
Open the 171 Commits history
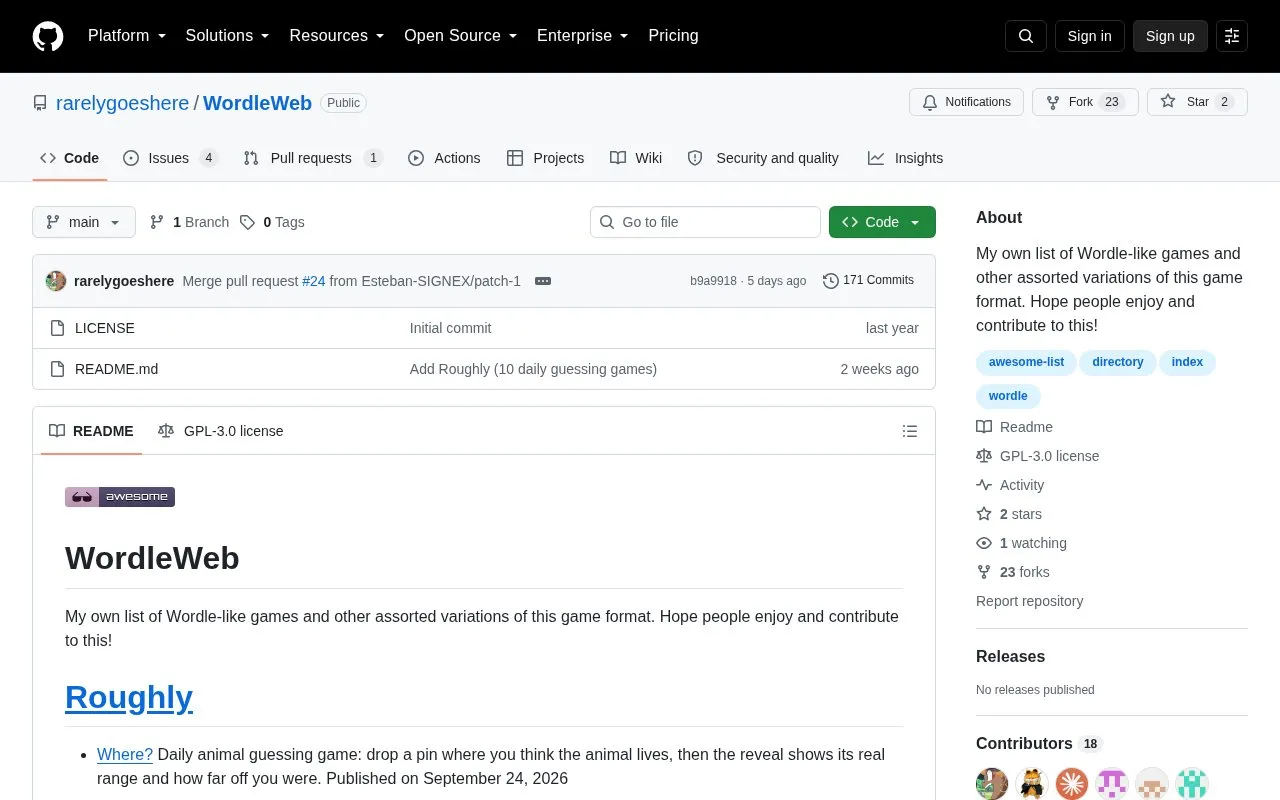(x=868, y=281)
